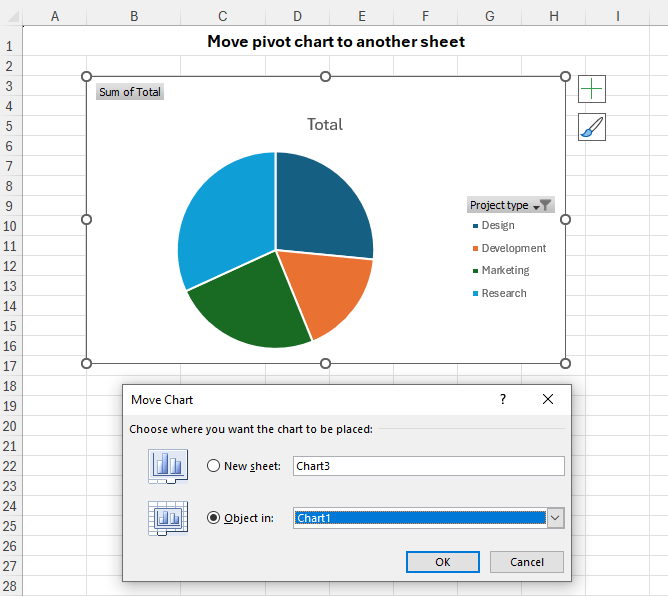Click the chart's top-left resize handle
Image resolution: width=668 pixels, height=596 pixels.
click(x=86, y=76)
